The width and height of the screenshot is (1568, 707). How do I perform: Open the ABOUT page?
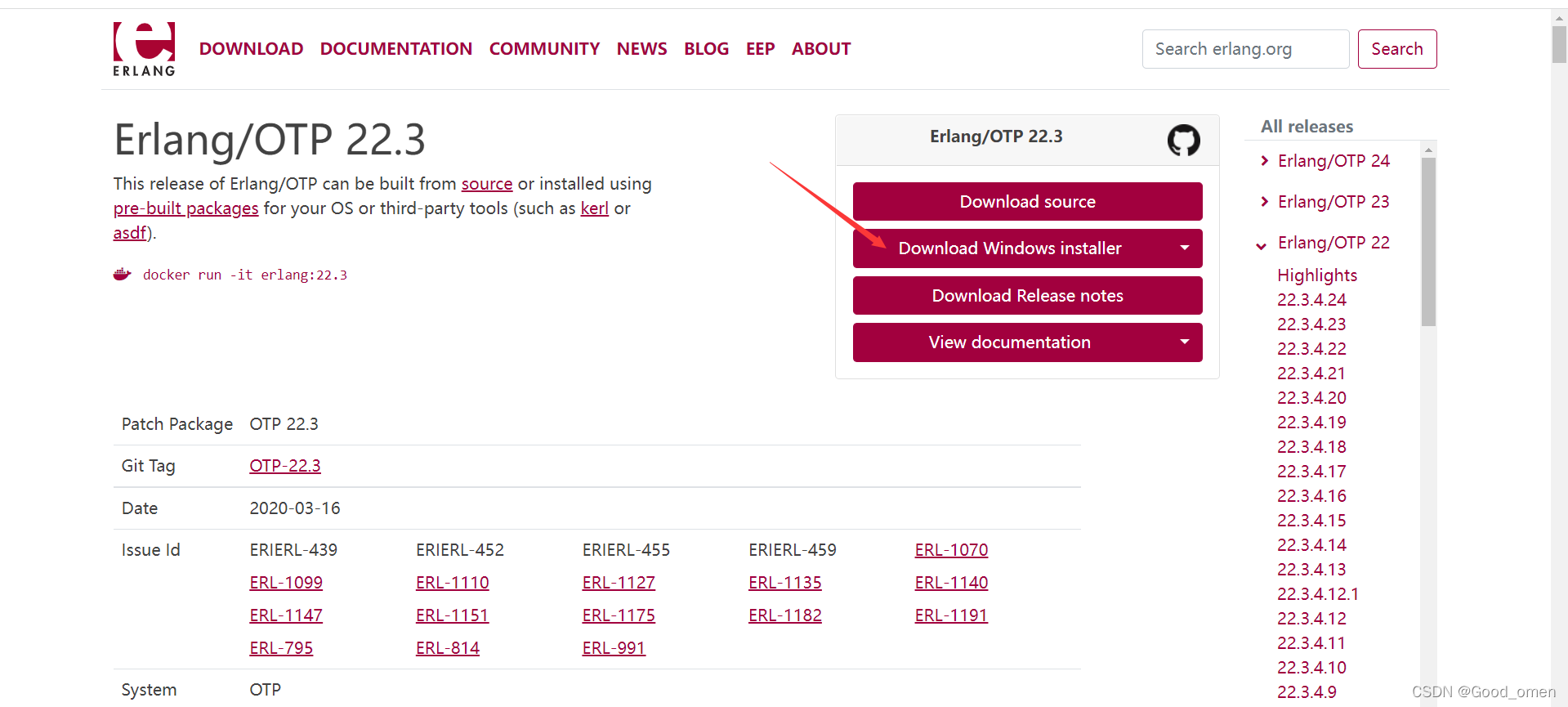[x=821, y=49]
